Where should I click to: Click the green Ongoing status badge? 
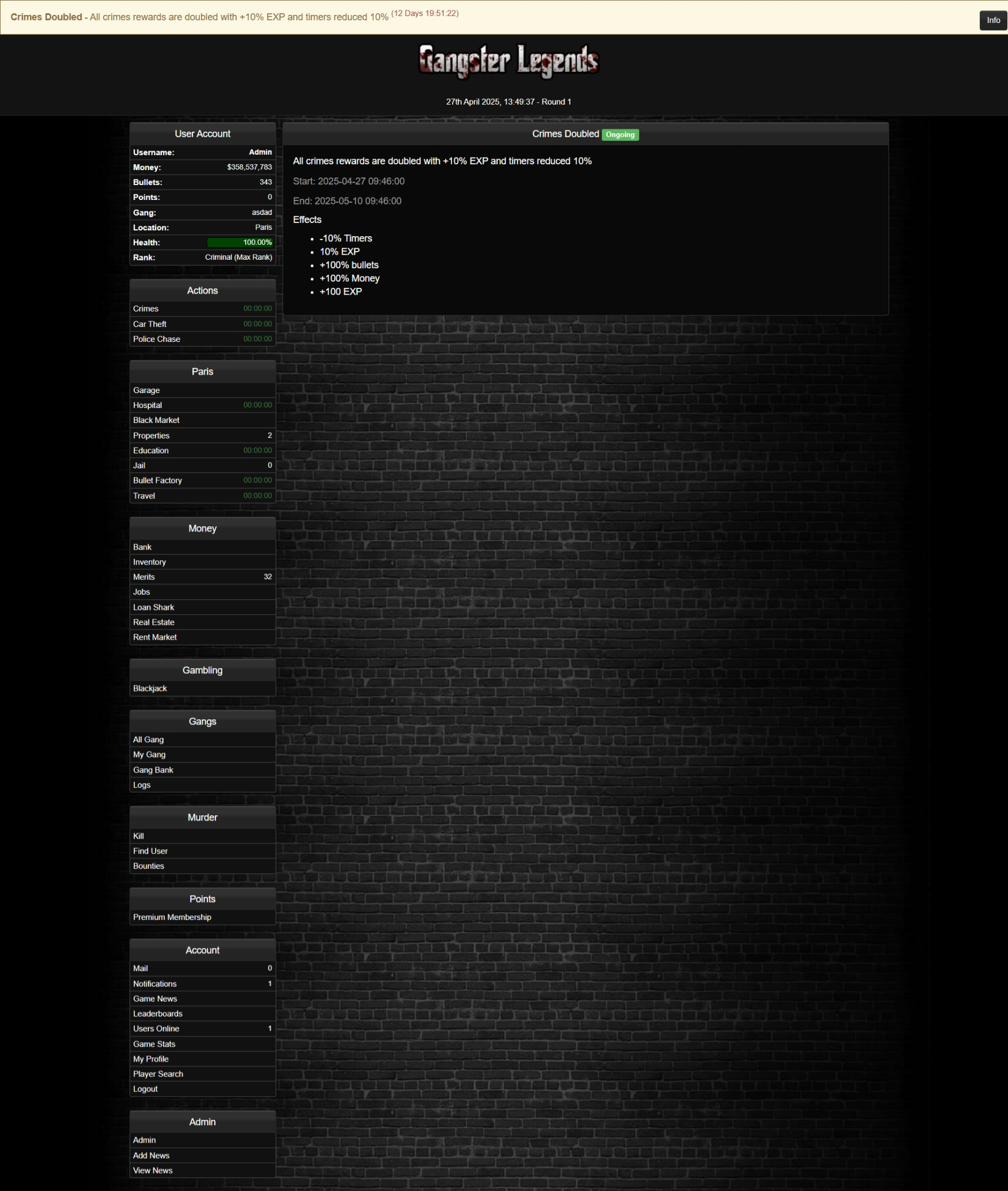pyautogui.click(x=620, y=134)
